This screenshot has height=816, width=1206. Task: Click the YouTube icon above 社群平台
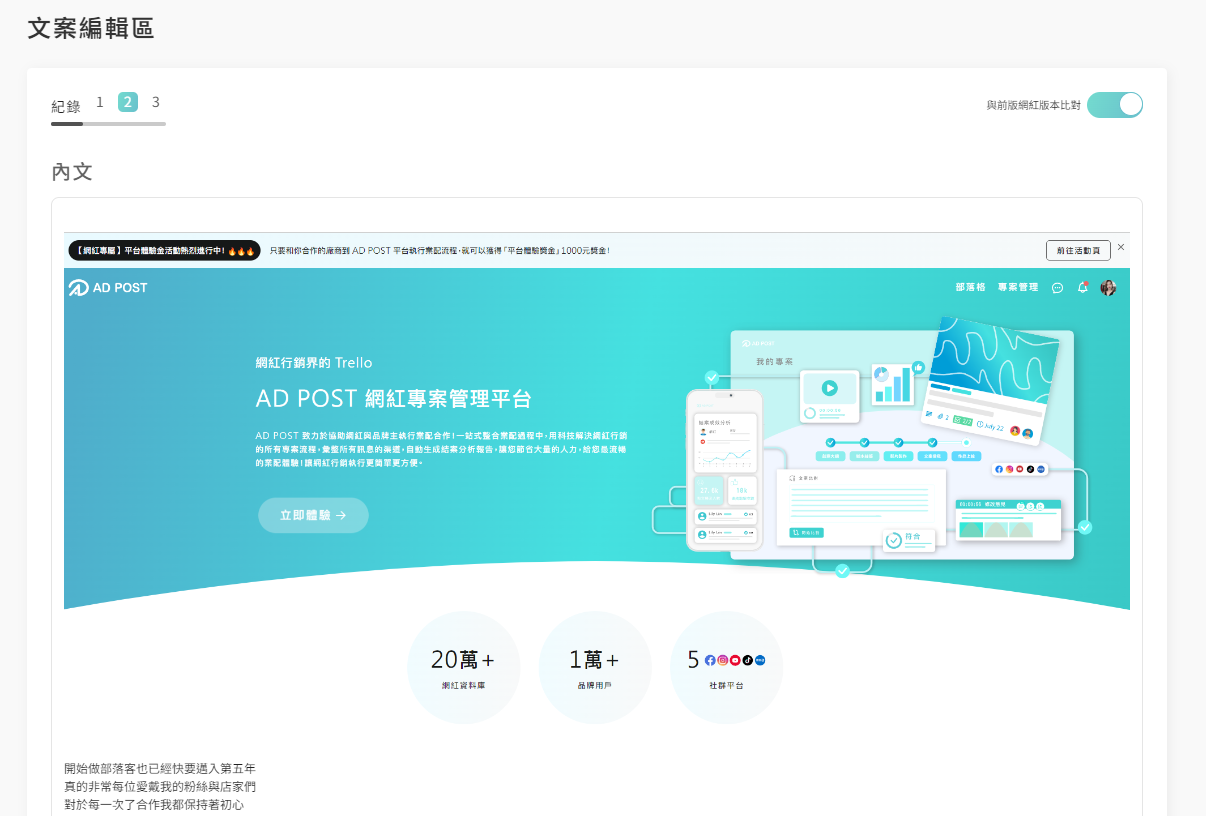click(x=735, y=660)
